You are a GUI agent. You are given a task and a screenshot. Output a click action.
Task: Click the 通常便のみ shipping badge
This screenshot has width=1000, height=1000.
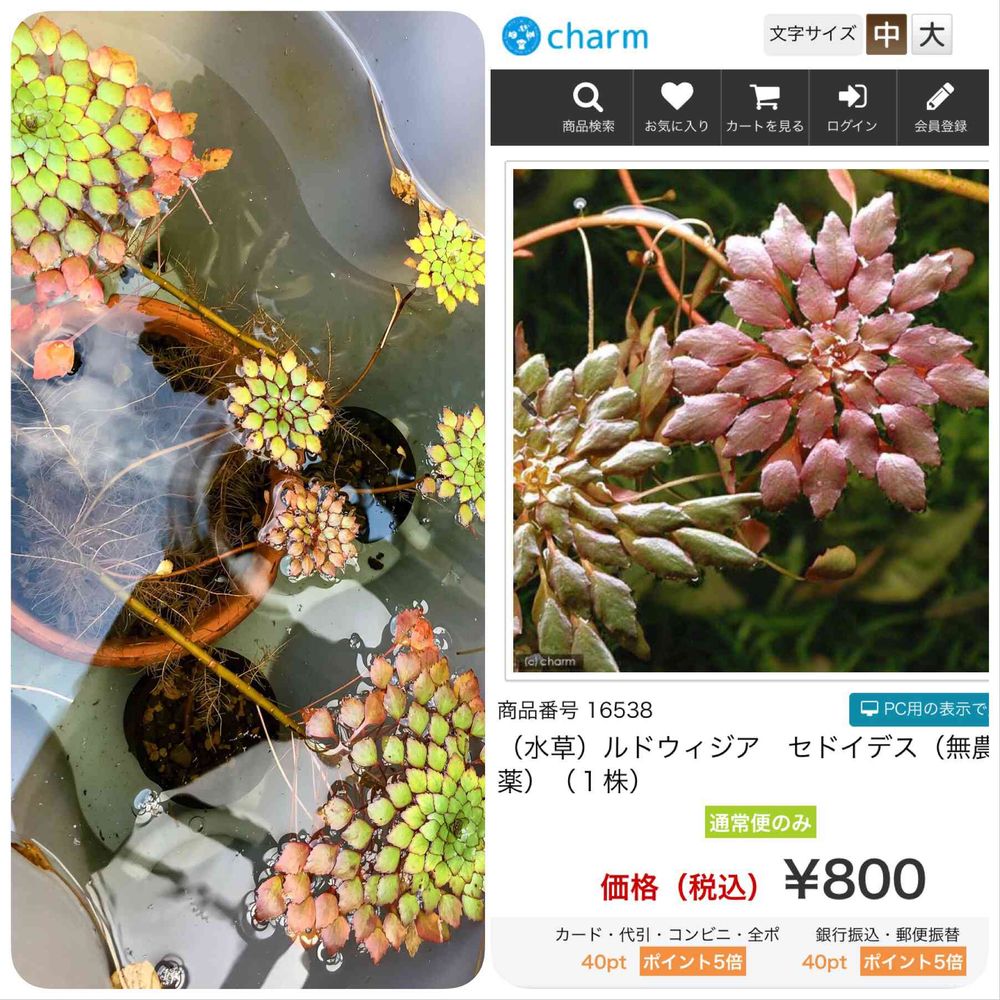760,822
